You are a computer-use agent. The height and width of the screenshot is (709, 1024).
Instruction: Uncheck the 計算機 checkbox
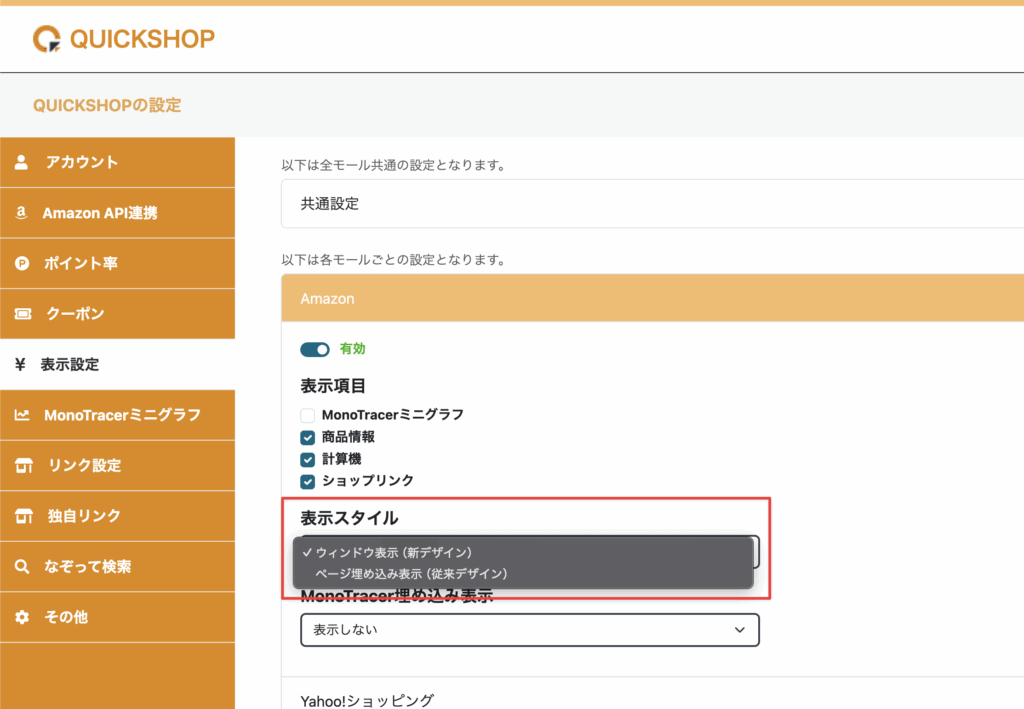click(308, 460)
